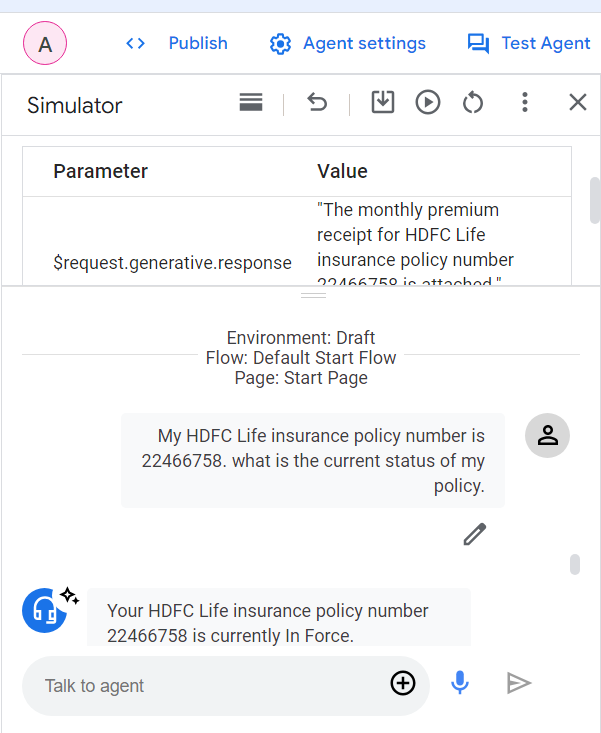Open Agent settings
The width and height of the screenshot is (601, 733).
[x=364, y=43]
